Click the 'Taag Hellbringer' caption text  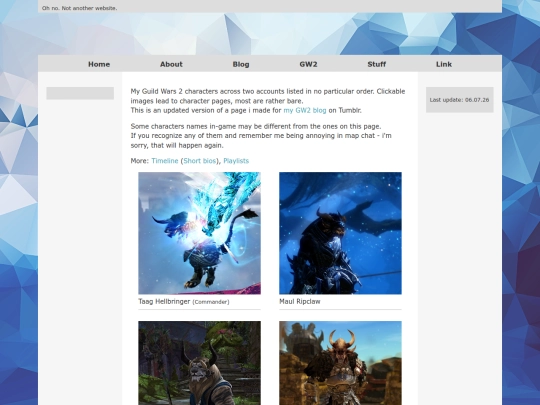click(x=164, y=301)
